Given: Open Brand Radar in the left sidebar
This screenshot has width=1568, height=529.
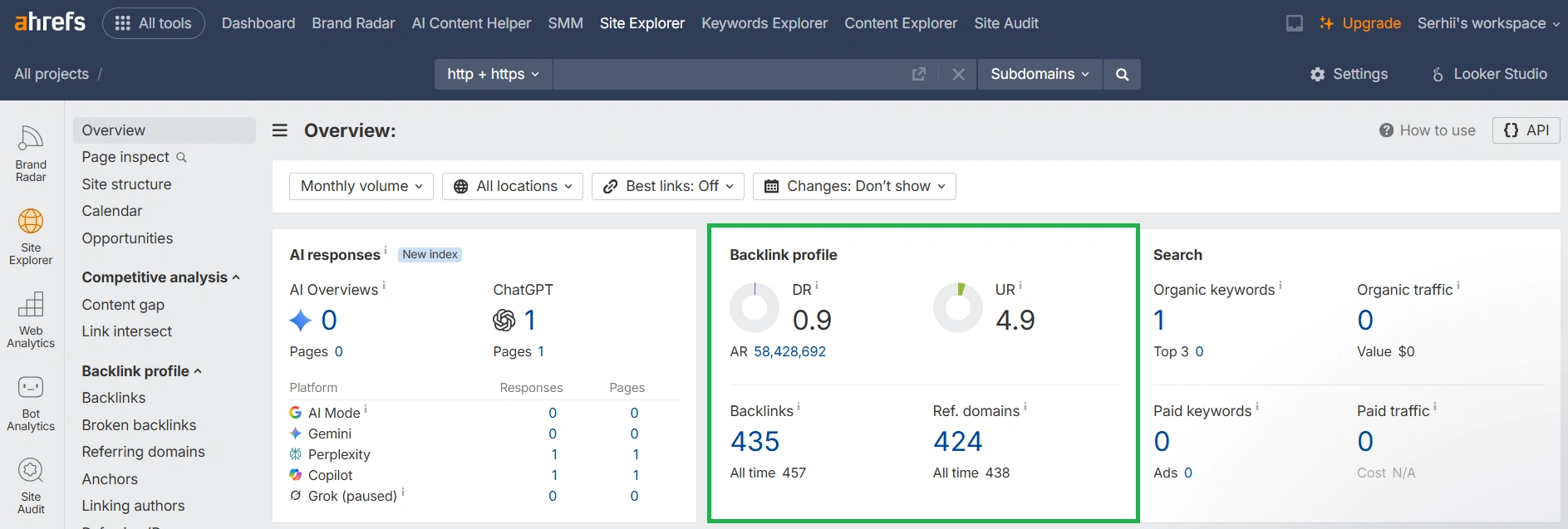Looking at the screenshot, I should click(31, 154).
